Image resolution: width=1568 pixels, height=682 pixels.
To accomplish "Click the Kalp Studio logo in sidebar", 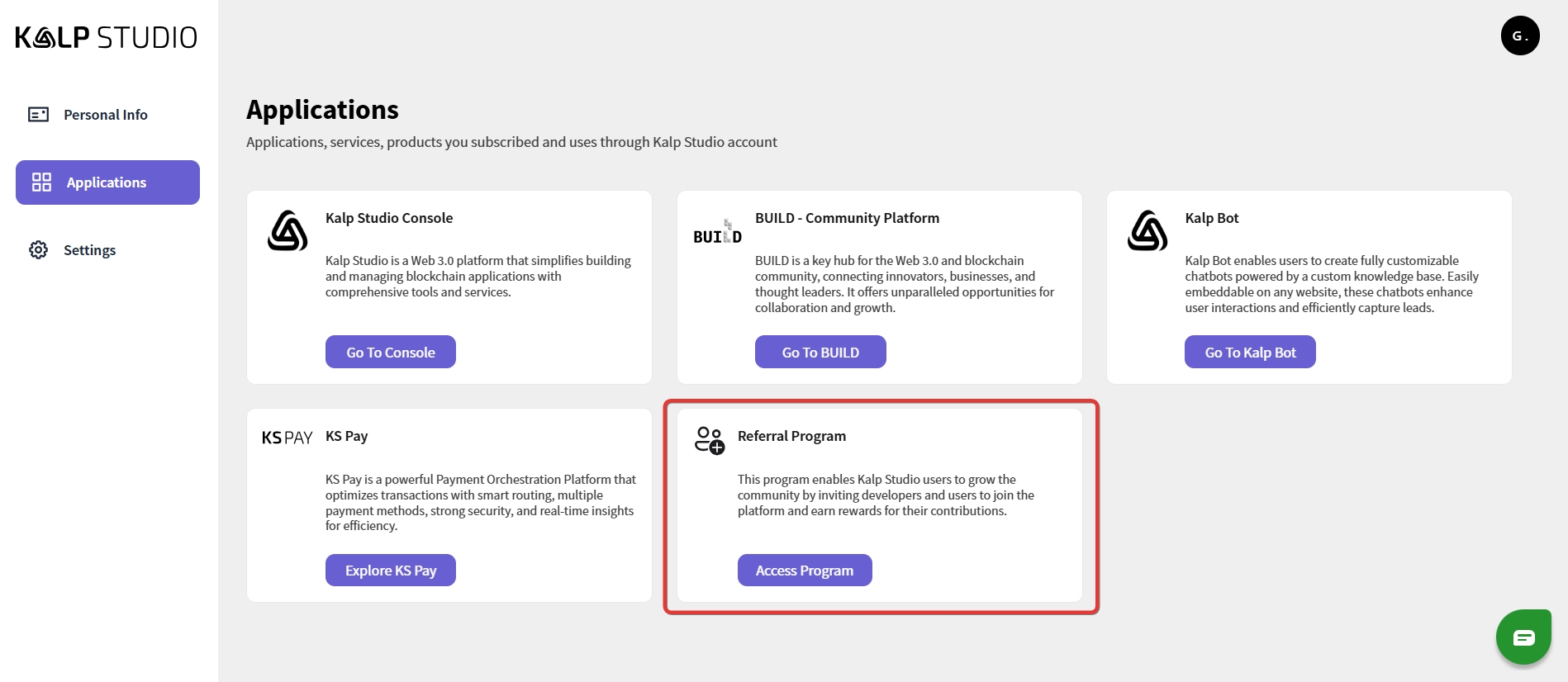I will point(106,37).
